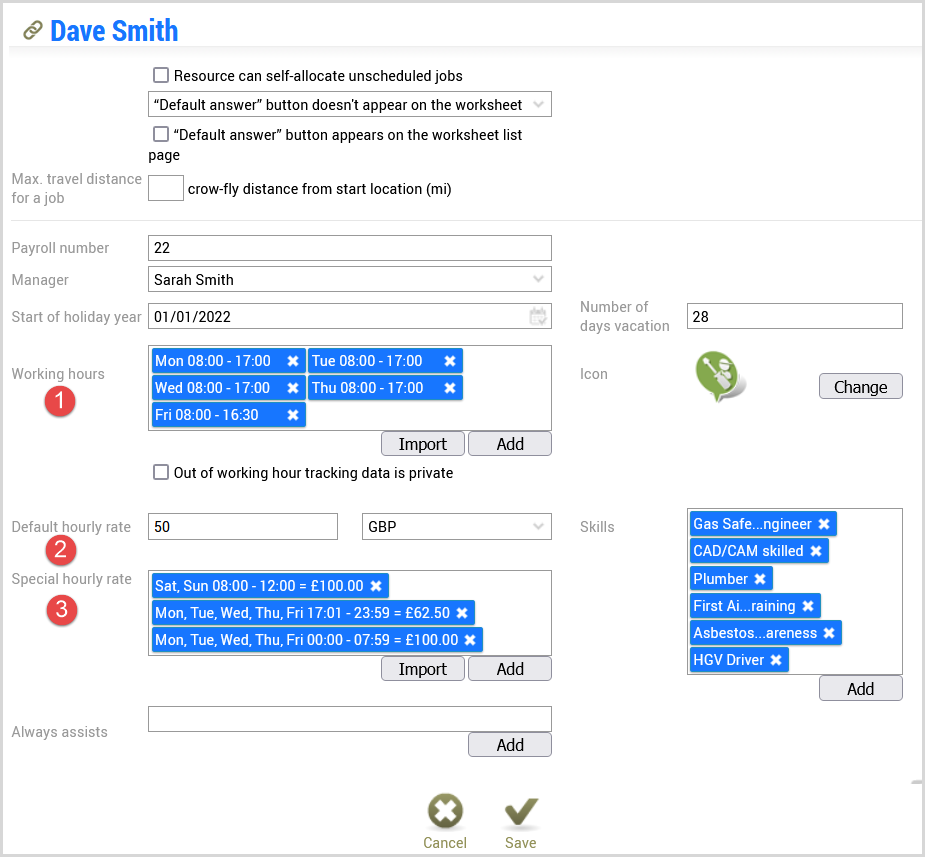Enable Resource can self-allocate unscheduled jobs
Image resolution: width=925 pixels, height=857 pixels.
[x=161, y=75]
